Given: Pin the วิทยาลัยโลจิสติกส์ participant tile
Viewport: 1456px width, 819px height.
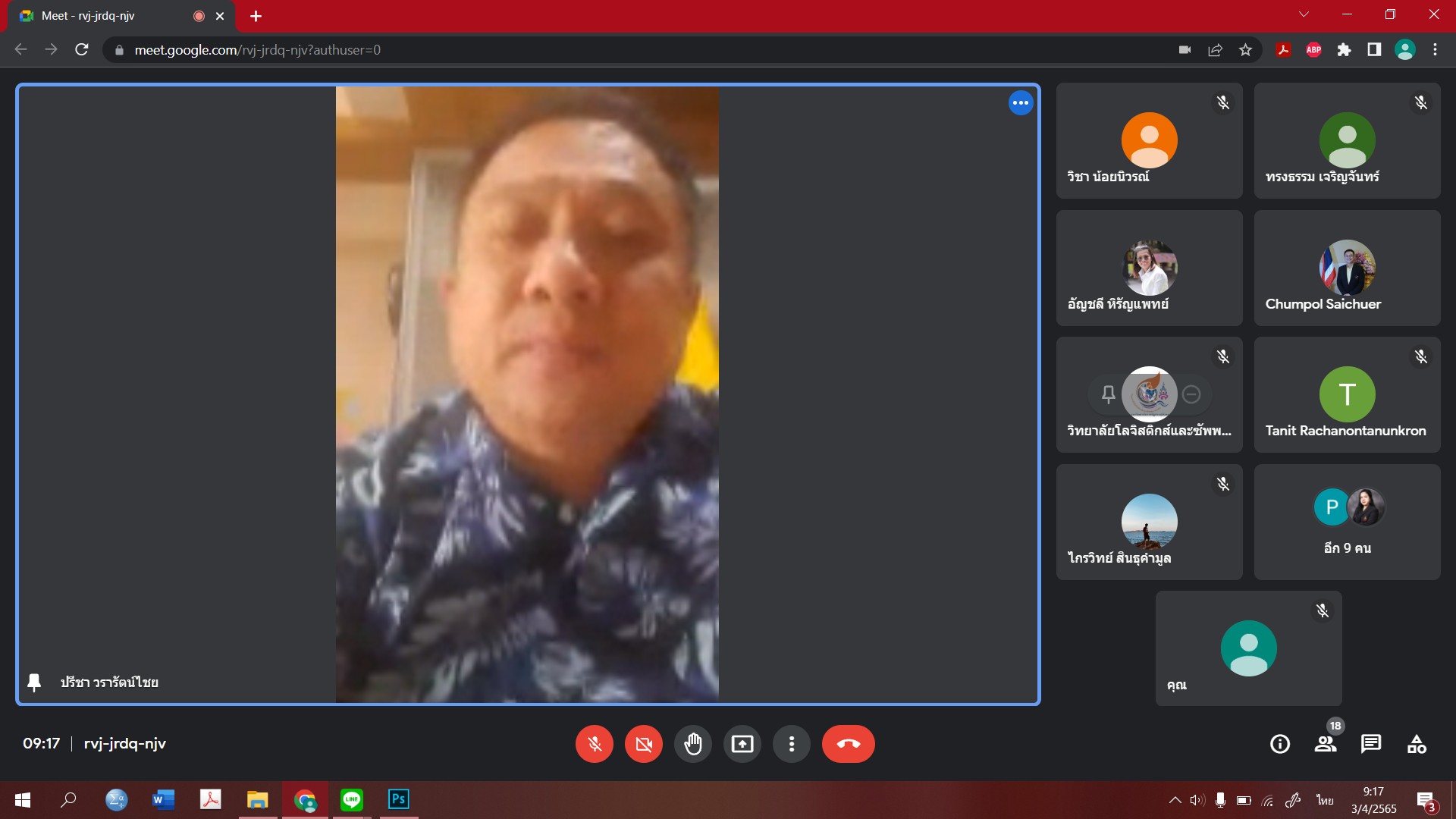Looking at the screenshot, I should [x=1108, y=394].
